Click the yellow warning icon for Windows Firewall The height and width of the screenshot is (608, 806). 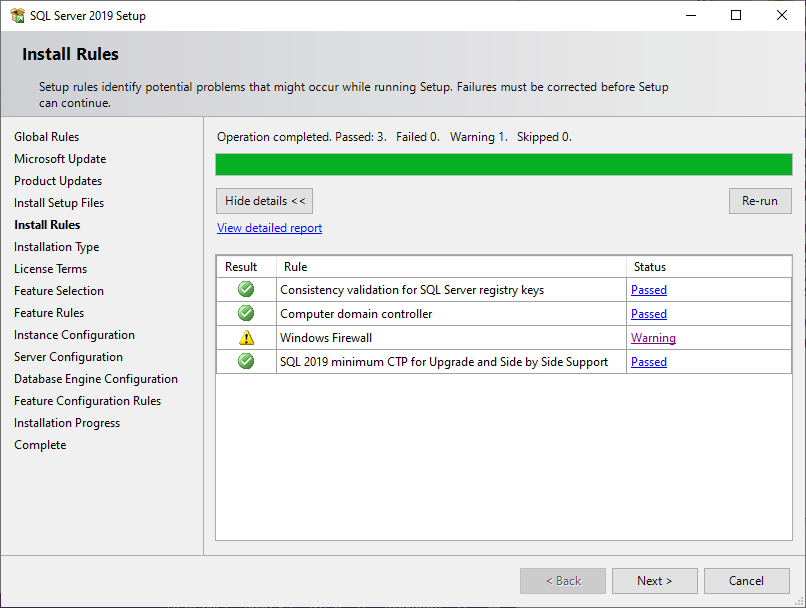pyautogui.click(x=246, y=338)
